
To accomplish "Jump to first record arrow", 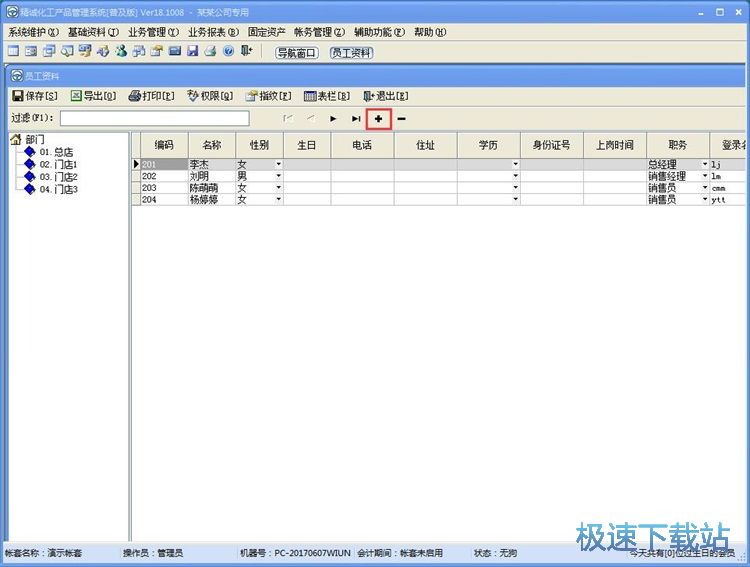I will tap(288, 119).
